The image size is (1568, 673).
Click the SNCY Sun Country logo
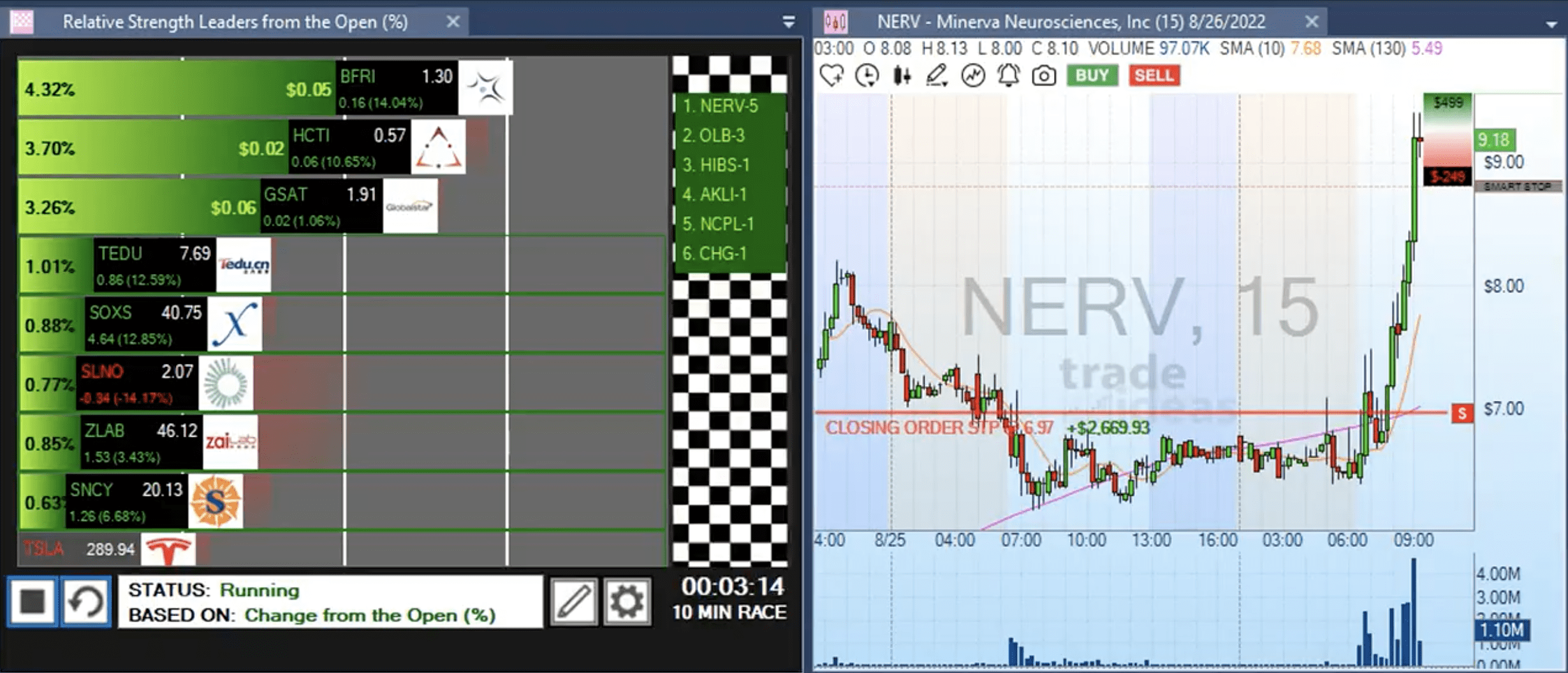coord(216,502)
